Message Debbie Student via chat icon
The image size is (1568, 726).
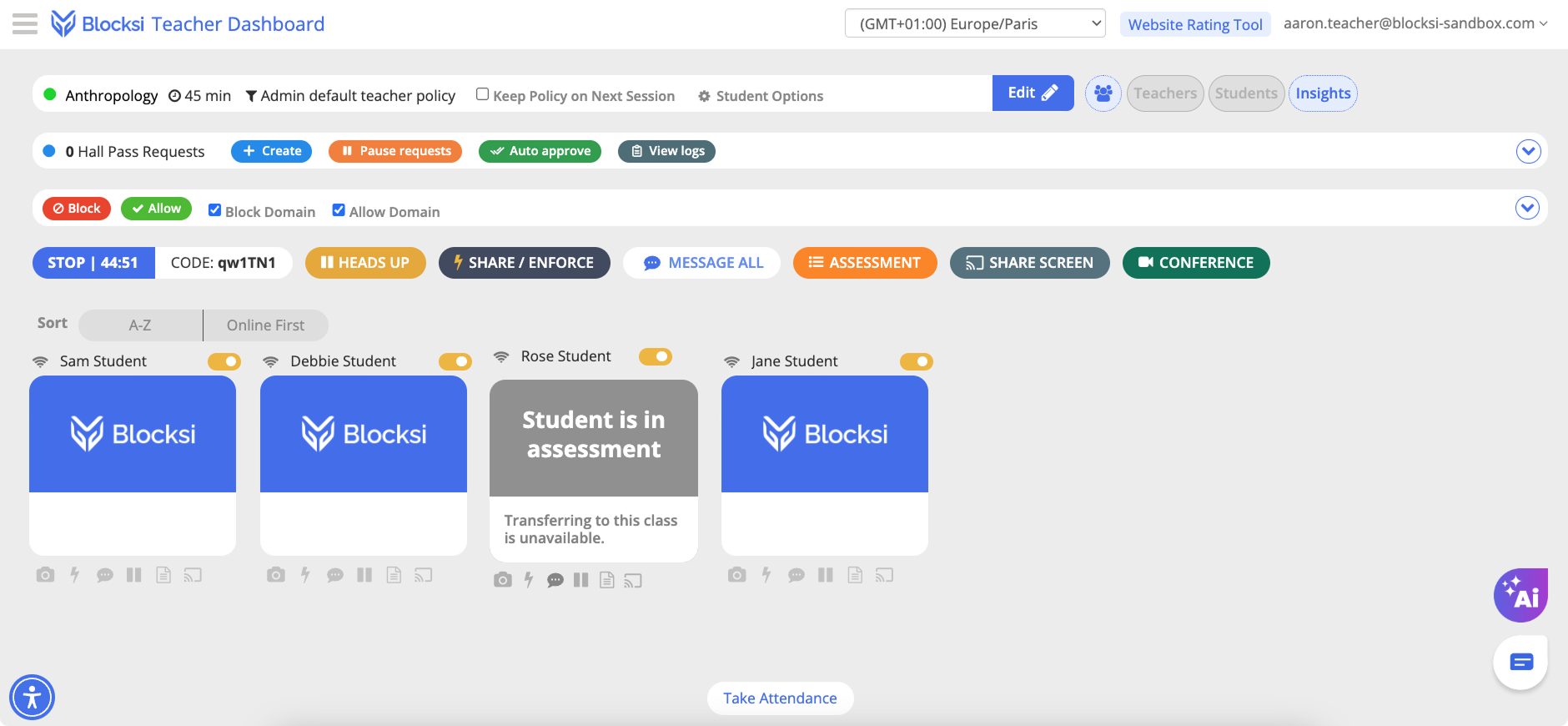point(335,575)
